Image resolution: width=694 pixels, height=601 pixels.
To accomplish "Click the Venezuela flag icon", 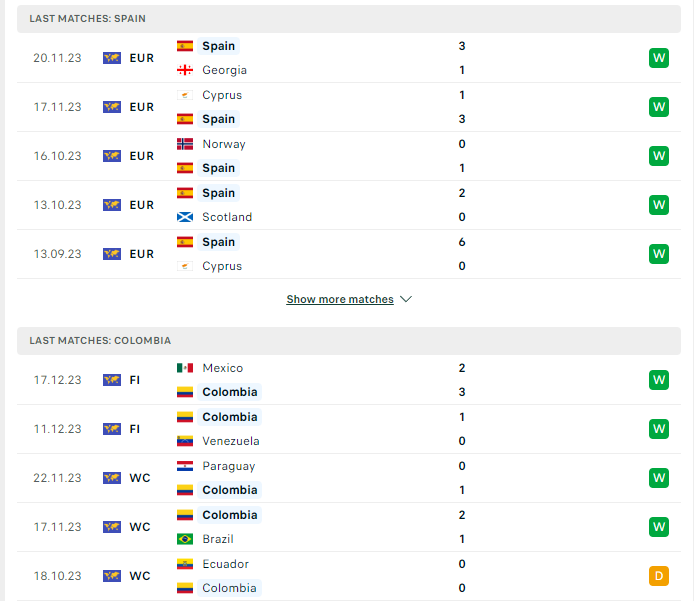I will click(185, 441).
